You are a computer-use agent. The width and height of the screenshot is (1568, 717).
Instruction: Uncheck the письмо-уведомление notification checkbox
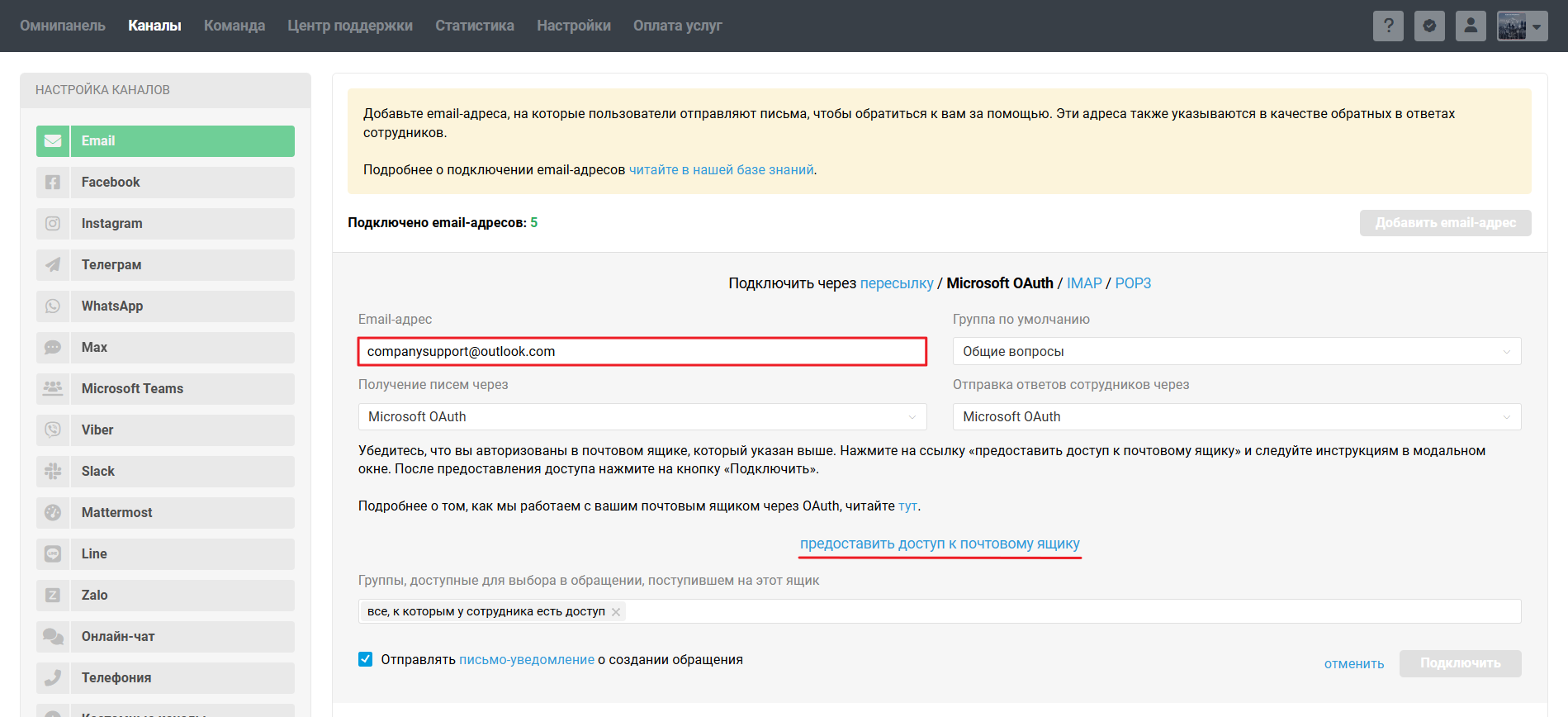(x=366, y=659)
